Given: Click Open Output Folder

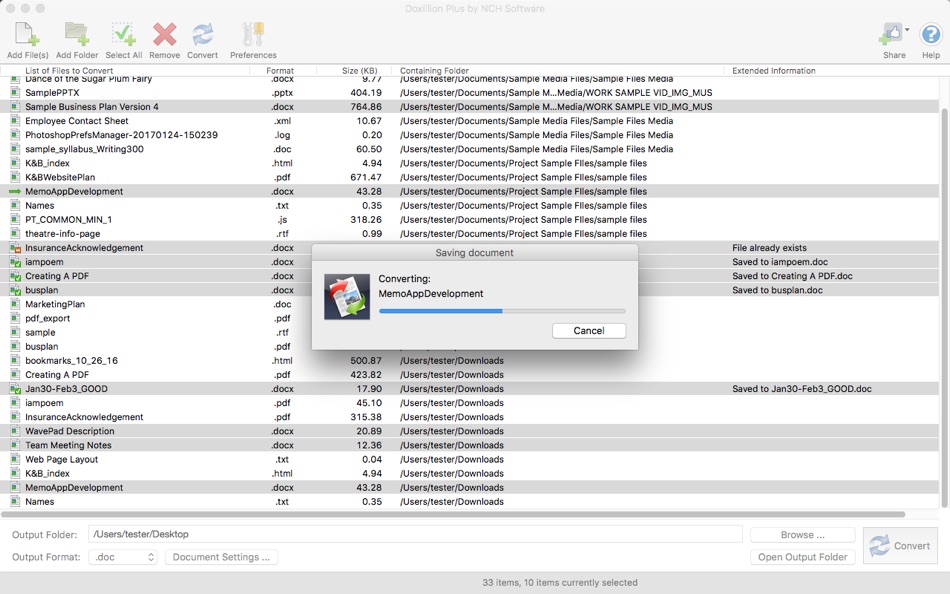Looking at the screenshot, I should coord(801,557).
